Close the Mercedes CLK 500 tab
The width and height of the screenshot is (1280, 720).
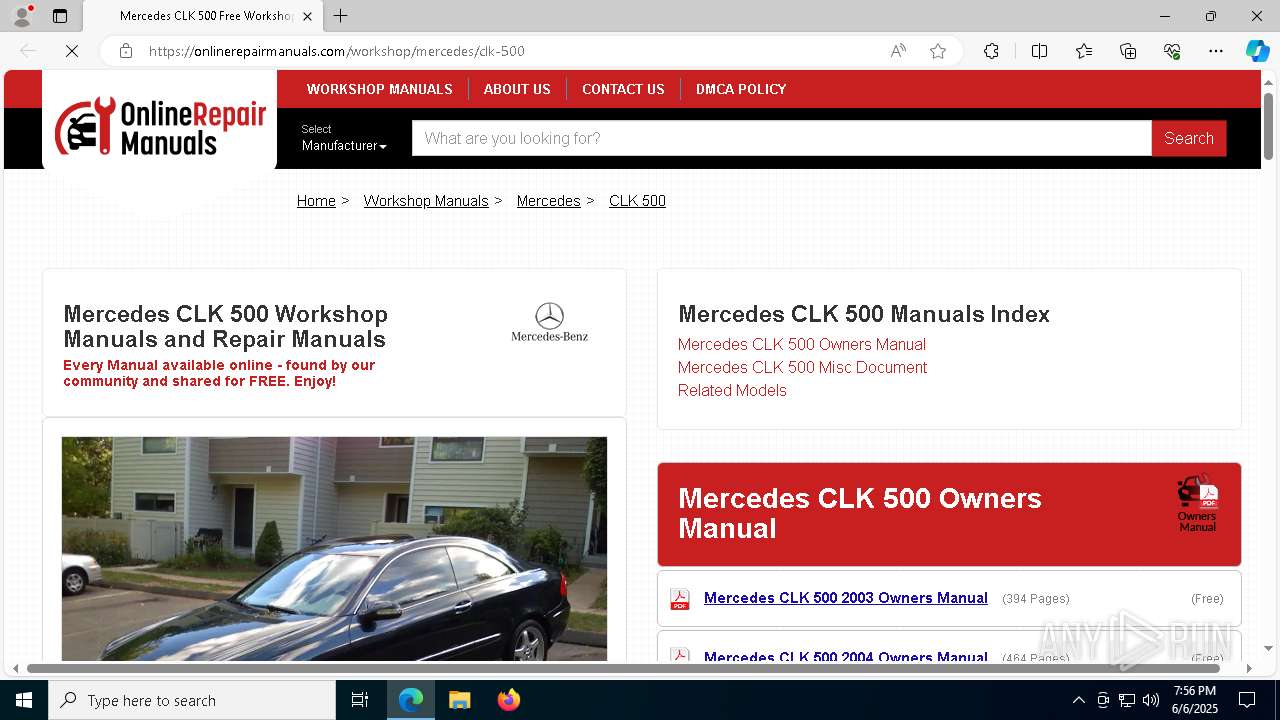pos(307,16)
